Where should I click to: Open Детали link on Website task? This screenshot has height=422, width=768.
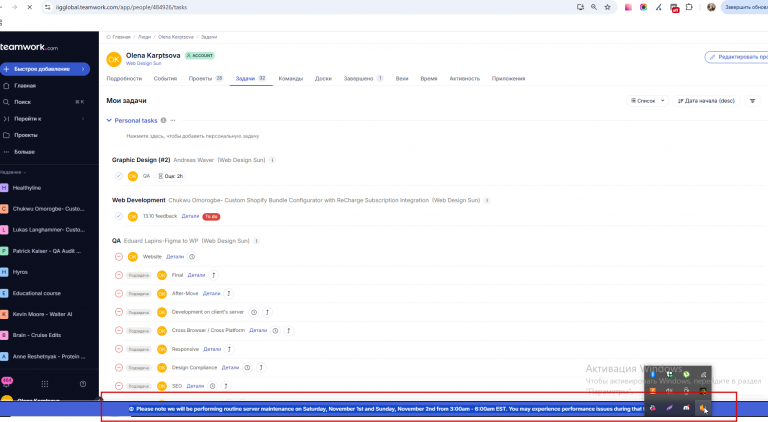[175, 257]
